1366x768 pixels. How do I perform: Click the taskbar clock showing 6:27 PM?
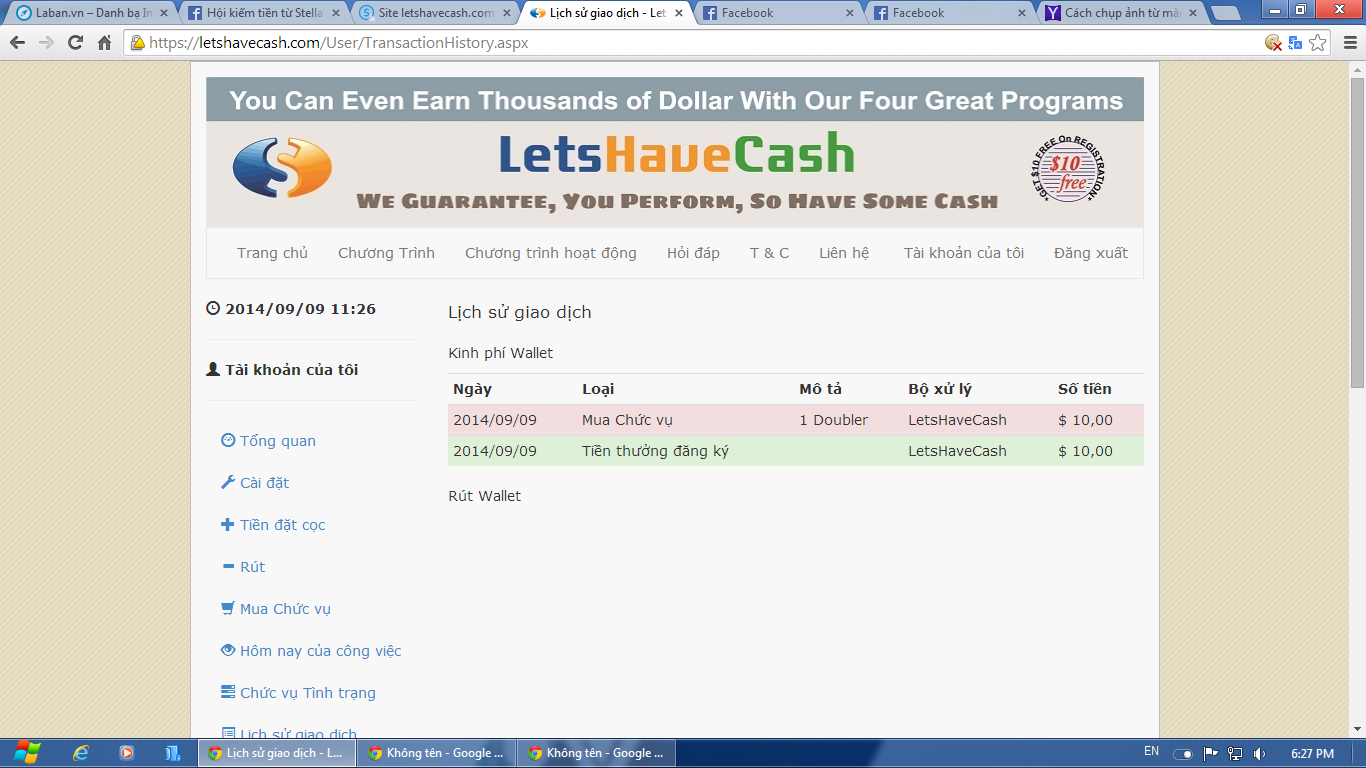pyautogui.click(x=1312, y=753)
